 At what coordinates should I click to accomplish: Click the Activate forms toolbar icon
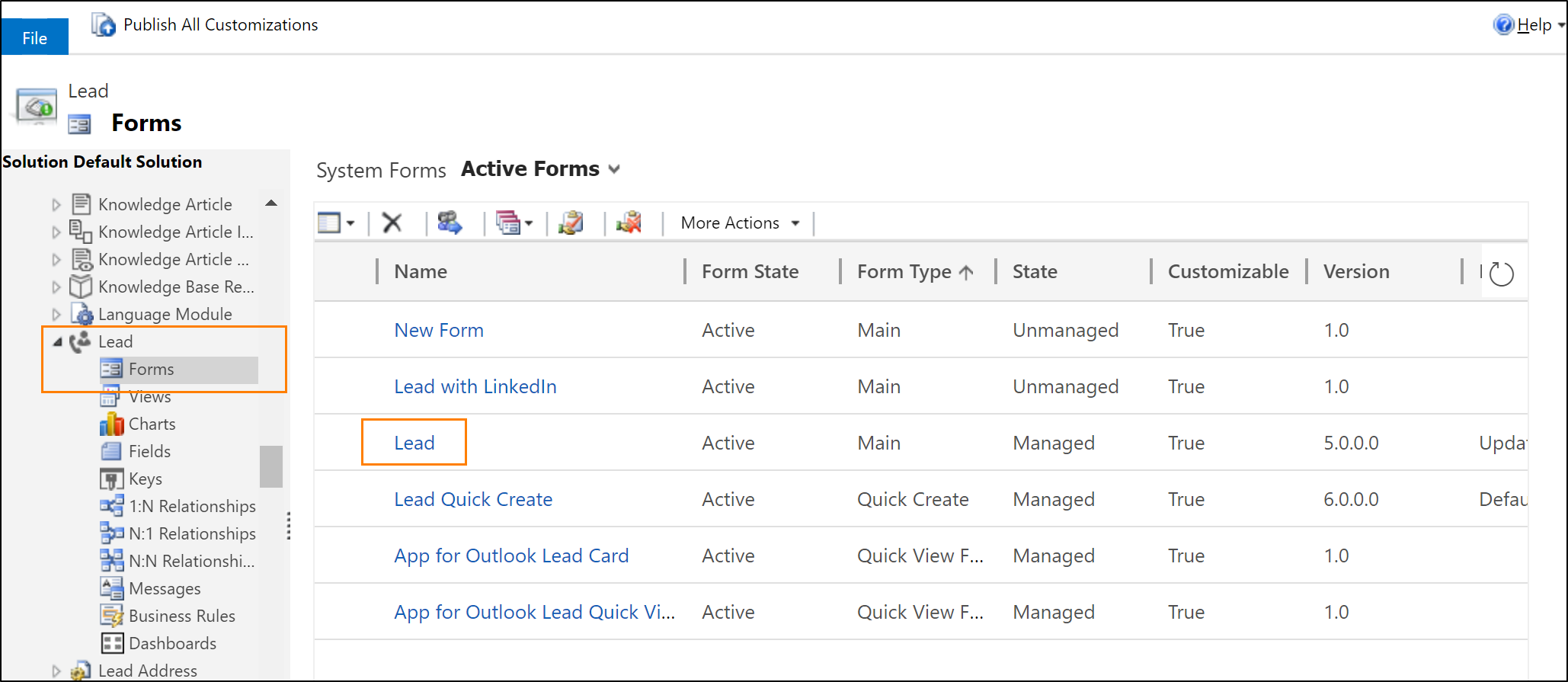[x=571, y=223]
